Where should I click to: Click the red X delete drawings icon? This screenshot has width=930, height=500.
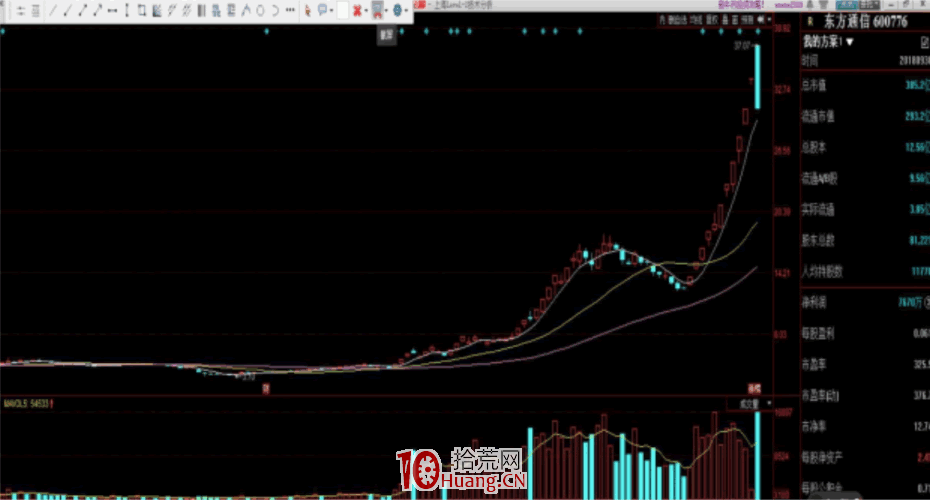[358, 11]
